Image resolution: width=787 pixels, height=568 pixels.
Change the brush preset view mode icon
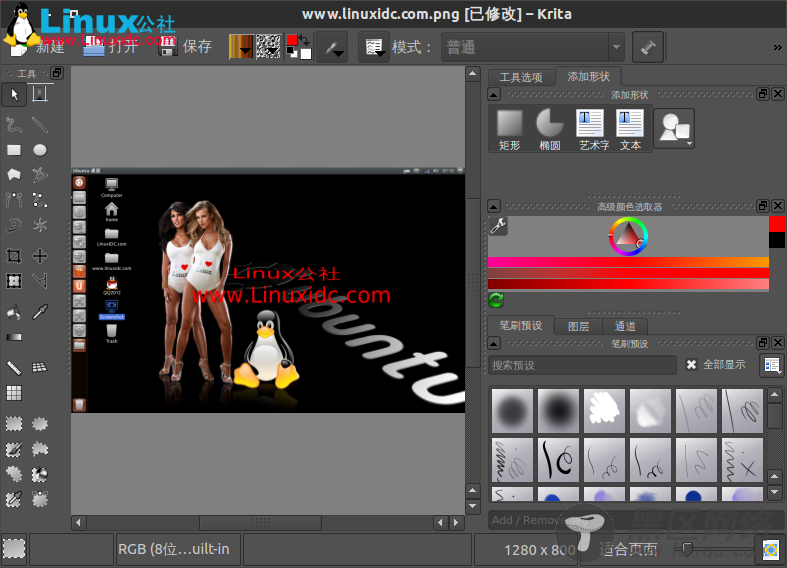771,365
